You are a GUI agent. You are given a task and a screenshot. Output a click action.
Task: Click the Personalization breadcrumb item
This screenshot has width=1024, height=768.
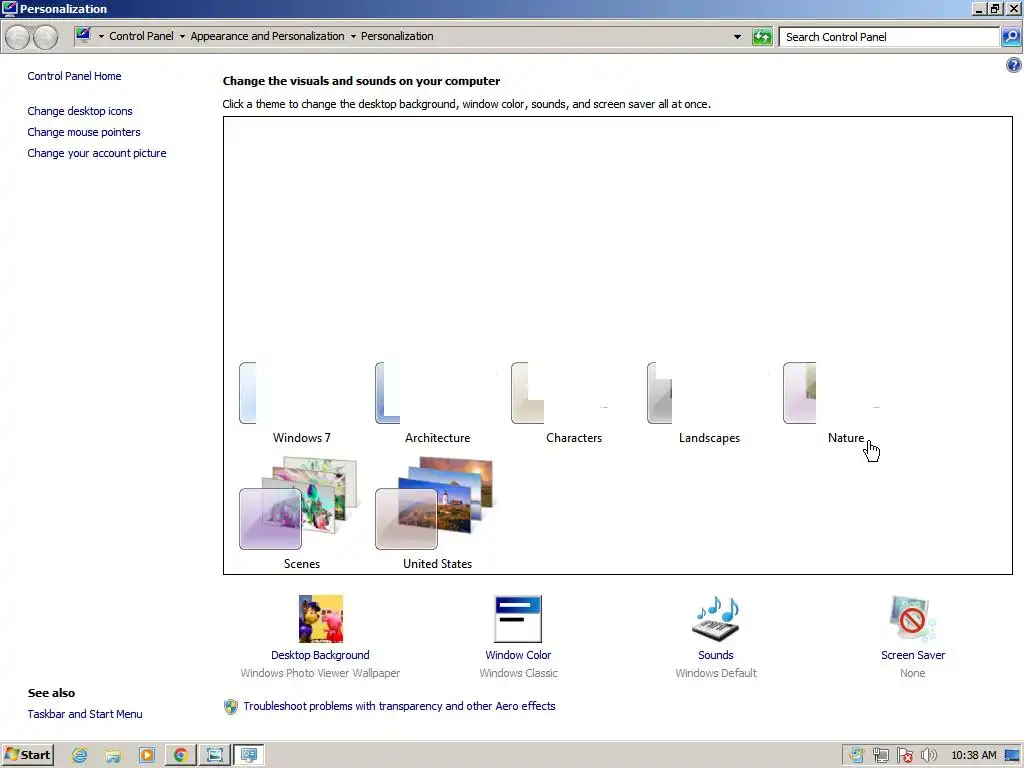397,36
